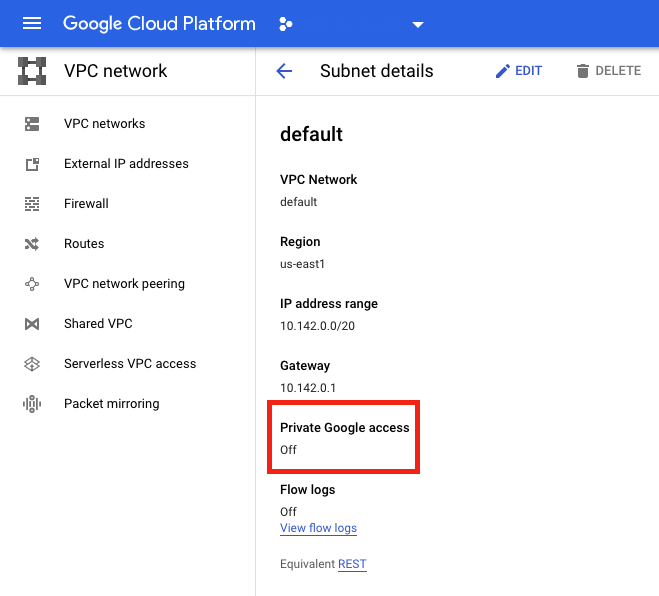
Task: Click the External IP addresses icon
Action: click(x=32, y=164)
